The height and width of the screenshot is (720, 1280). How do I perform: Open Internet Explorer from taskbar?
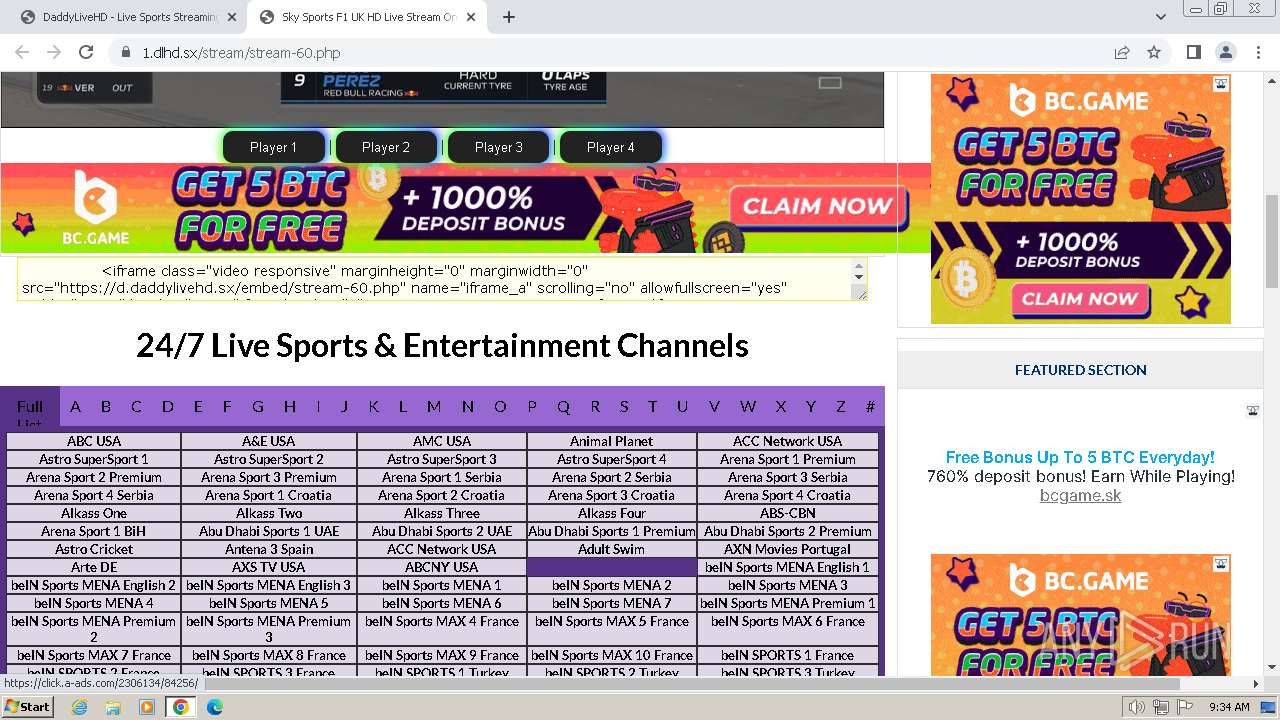tap(80, 707)
